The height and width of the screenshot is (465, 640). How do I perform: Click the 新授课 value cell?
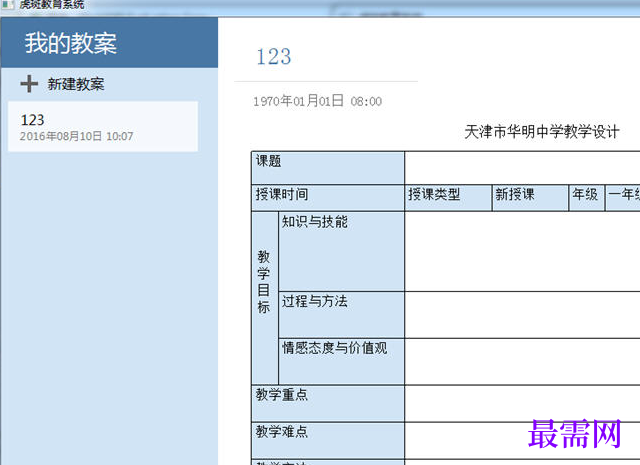[x=530, y=198]
